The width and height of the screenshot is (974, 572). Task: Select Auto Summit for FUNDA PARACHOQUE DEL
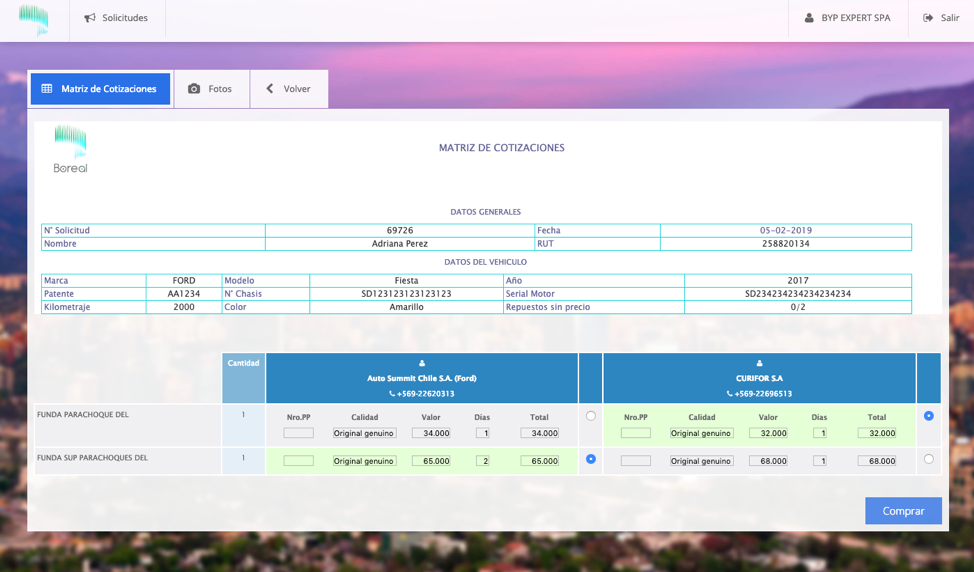pyautogui.click(x=591, y=416)
